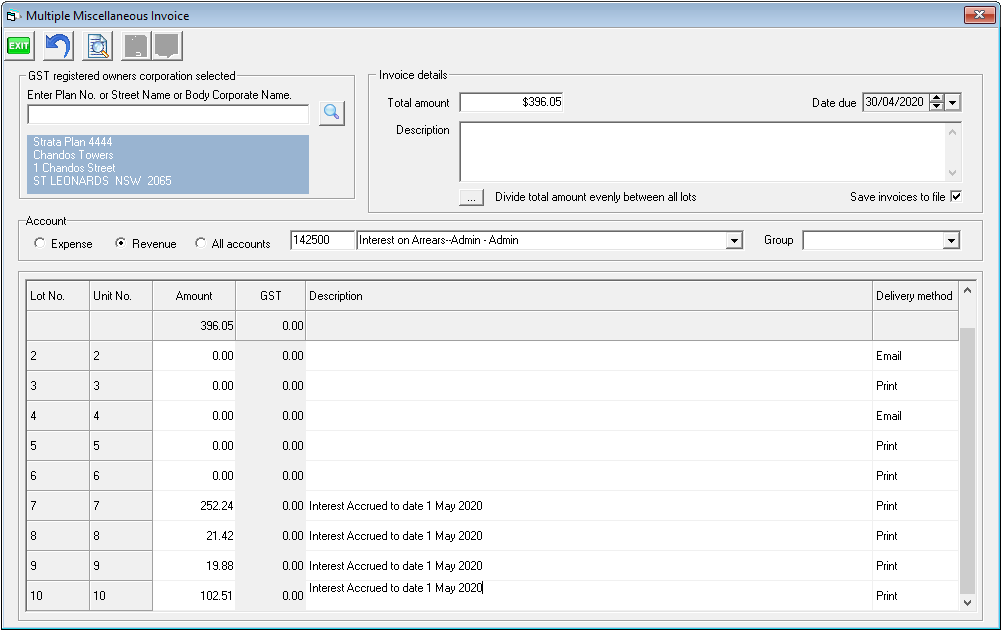
Task: Close the Multiple Miscellaneous Invoice window
Action: 979,15
